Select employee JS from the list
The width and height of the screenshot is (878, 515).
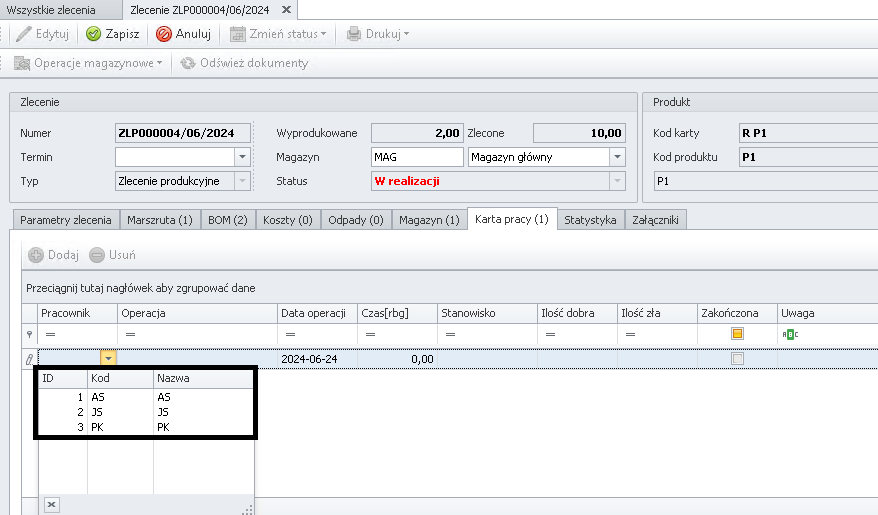(98, 411)
